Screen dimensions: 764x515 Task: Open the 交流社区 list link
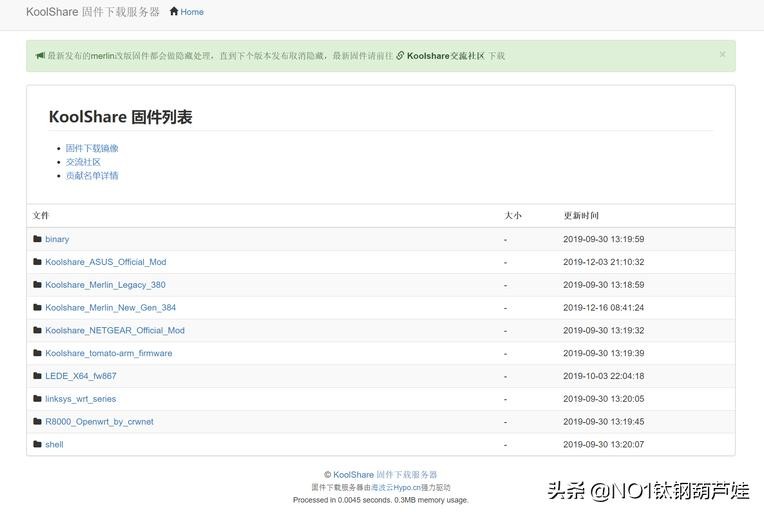pos(83,162)
